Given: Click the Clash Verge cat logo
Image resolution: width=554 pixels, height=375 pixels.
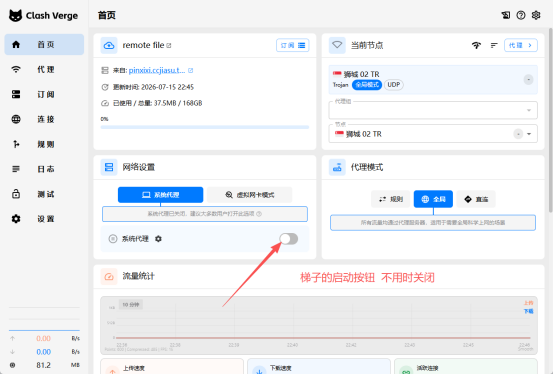Looking at the screenshot, I should pyautogui.click(x=15, y=16).
